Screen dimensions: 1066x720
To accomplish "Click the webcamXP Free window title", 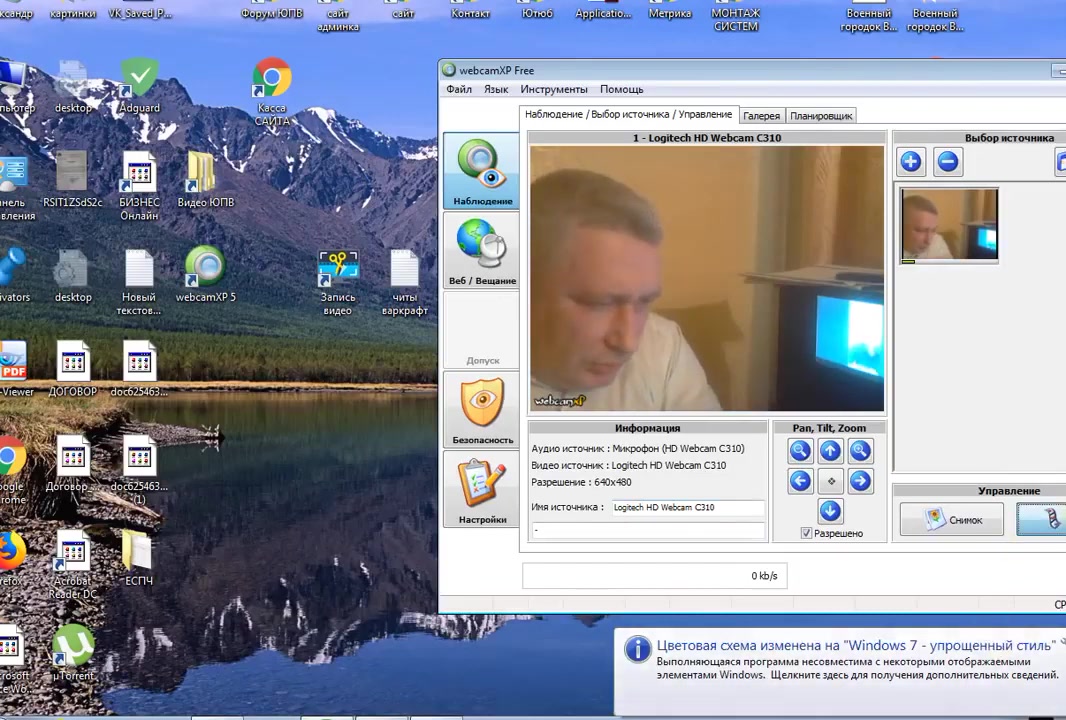I will tap(496, 70).
